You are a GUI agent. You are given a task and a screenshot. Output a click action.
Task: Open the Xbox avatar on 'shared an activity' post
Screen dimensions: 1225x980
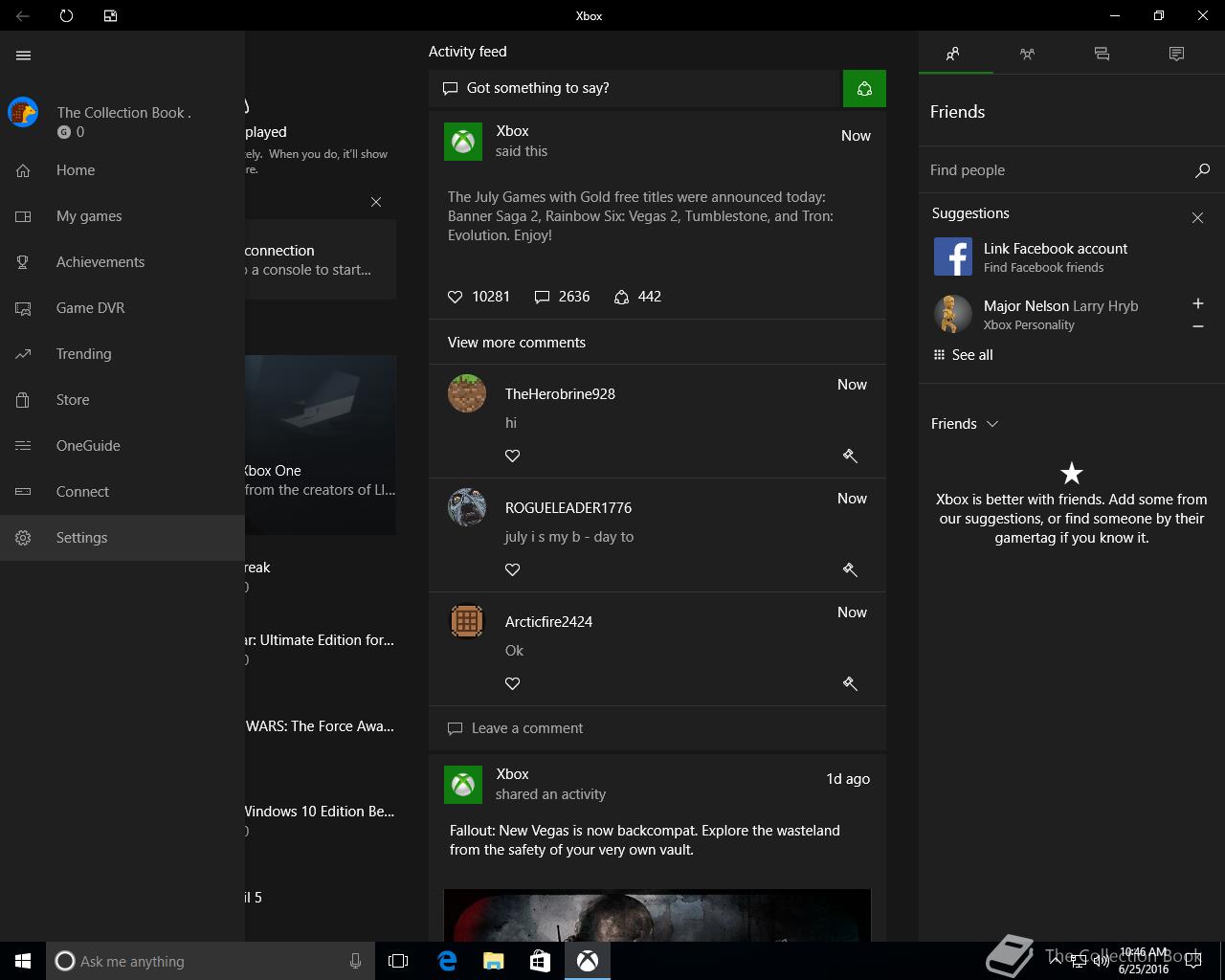tap(463, 785)
